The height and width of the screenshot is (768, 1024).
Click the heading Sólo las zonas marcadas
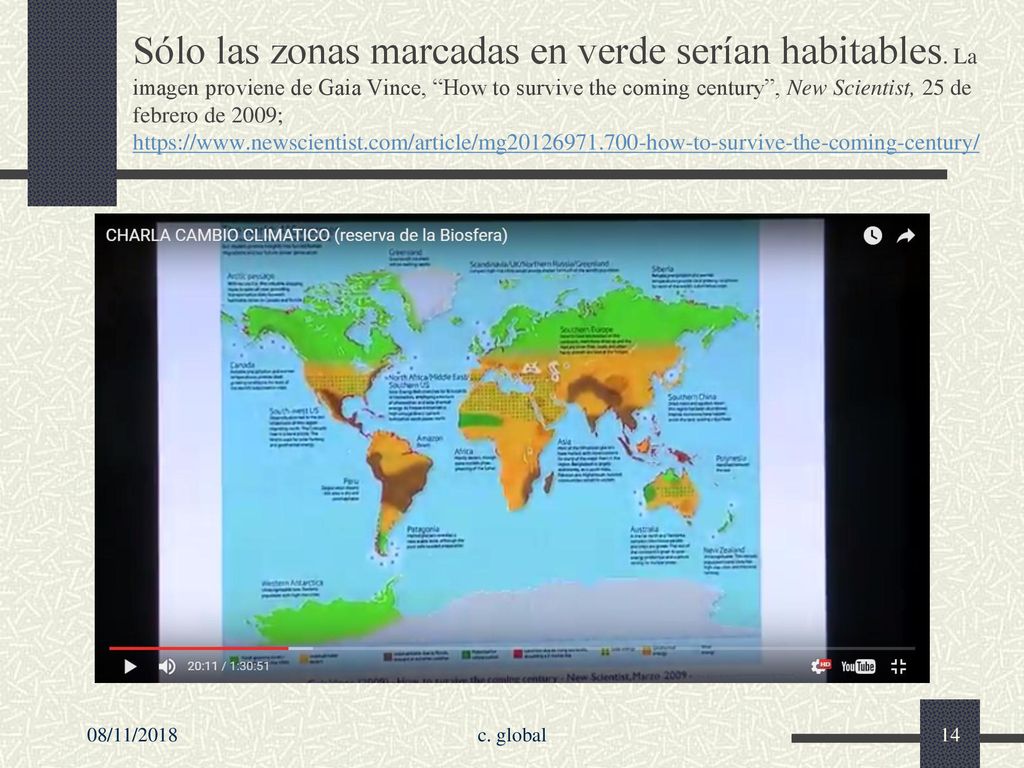[x=536, y=50]
